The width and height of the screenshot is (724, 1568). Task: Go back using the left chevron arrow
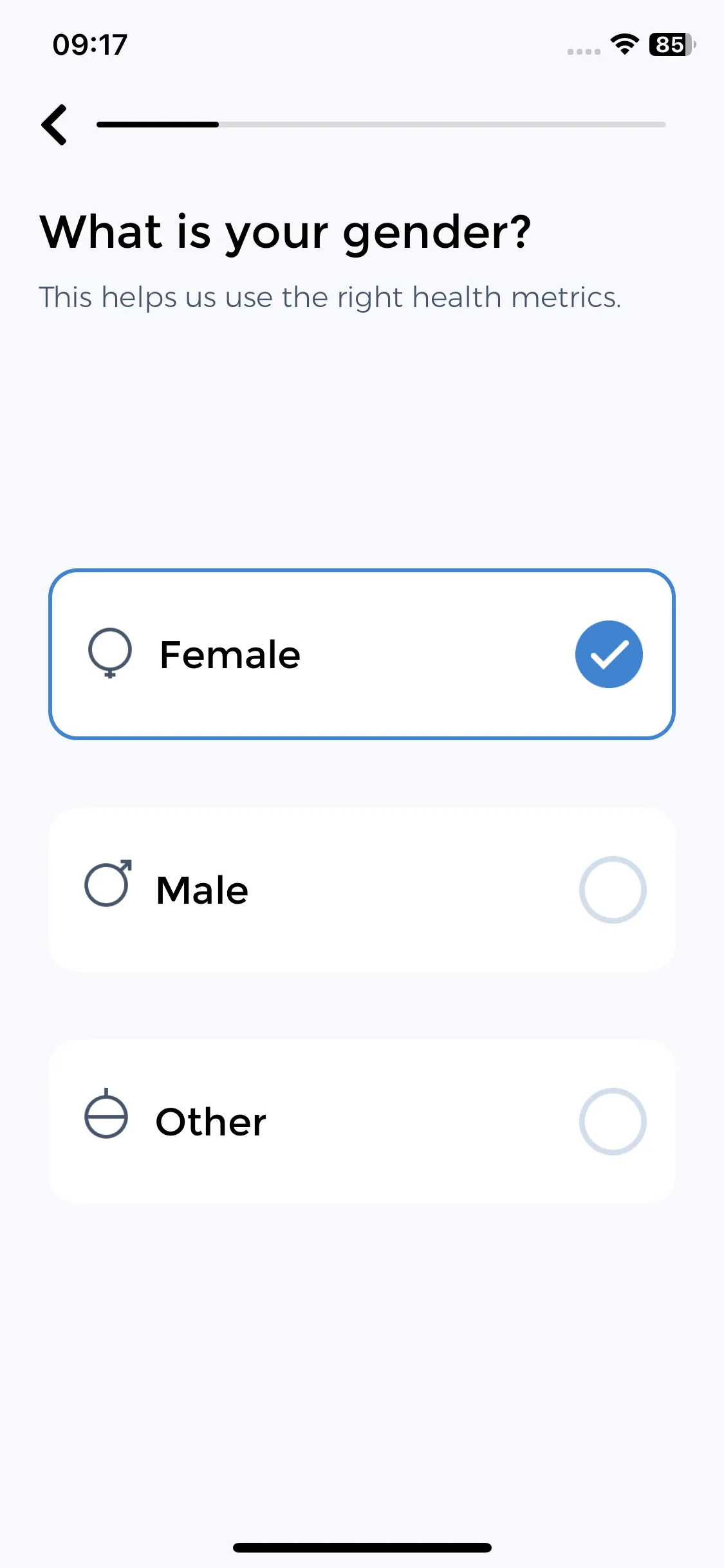click(x=55, y=125)
